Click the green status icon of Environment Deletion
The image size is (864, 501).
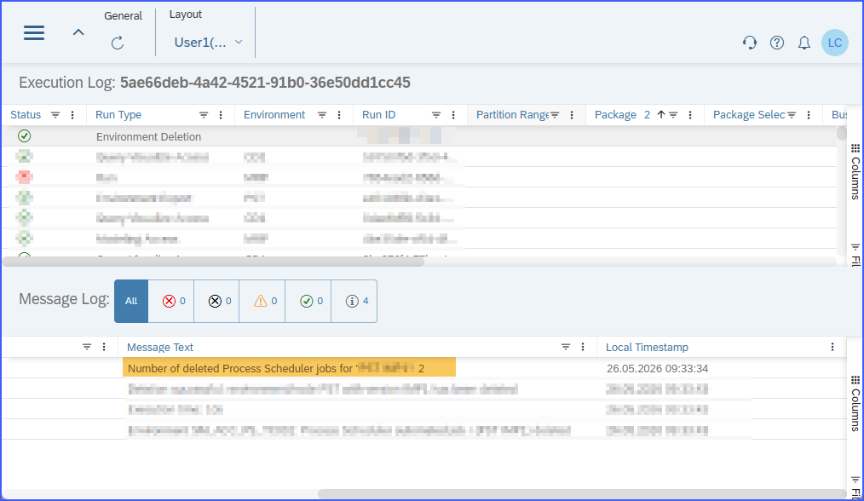pos(24,136)
